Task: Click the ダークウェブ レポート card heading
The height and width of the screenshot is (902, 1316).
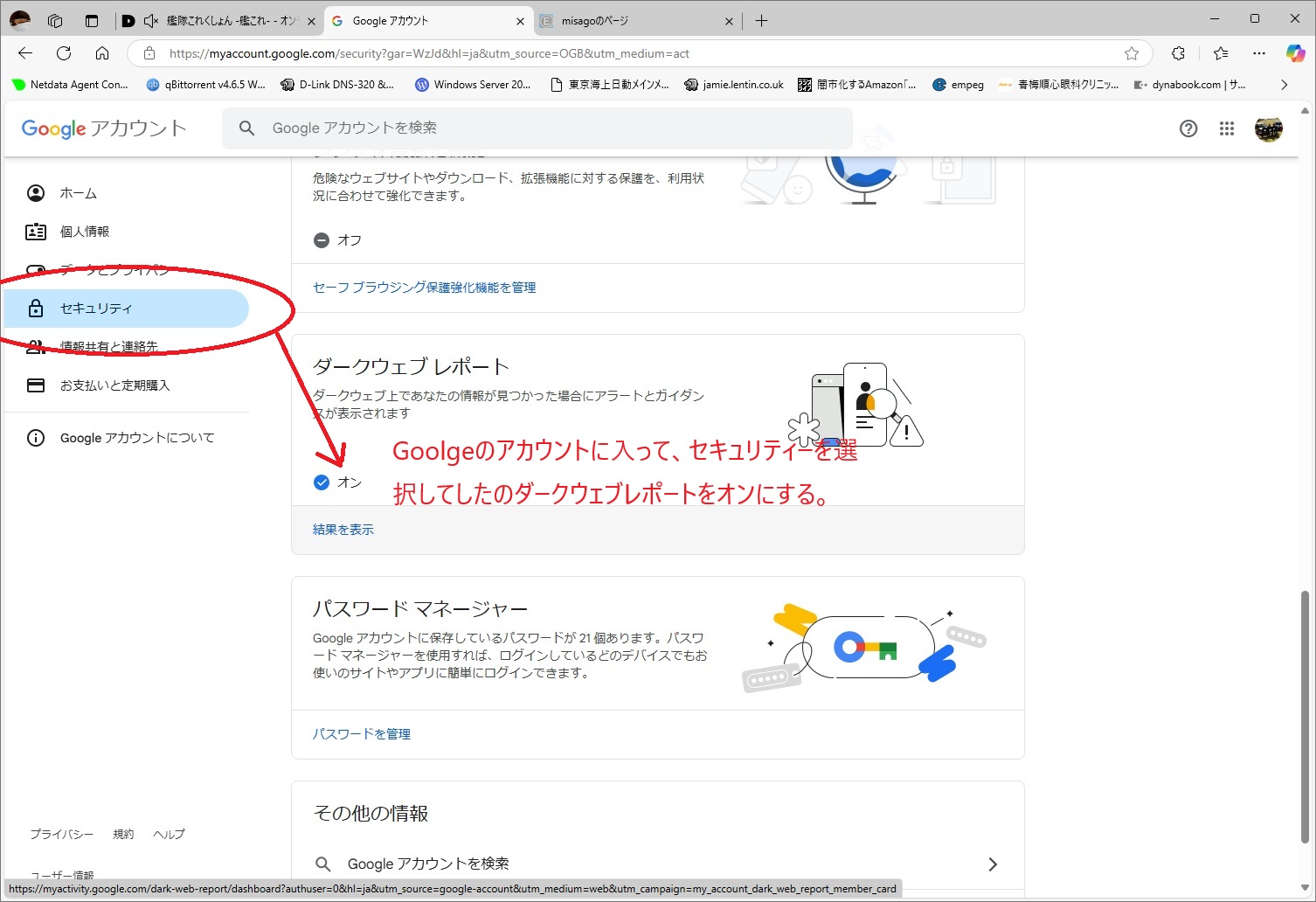Action: pos(411,366)
